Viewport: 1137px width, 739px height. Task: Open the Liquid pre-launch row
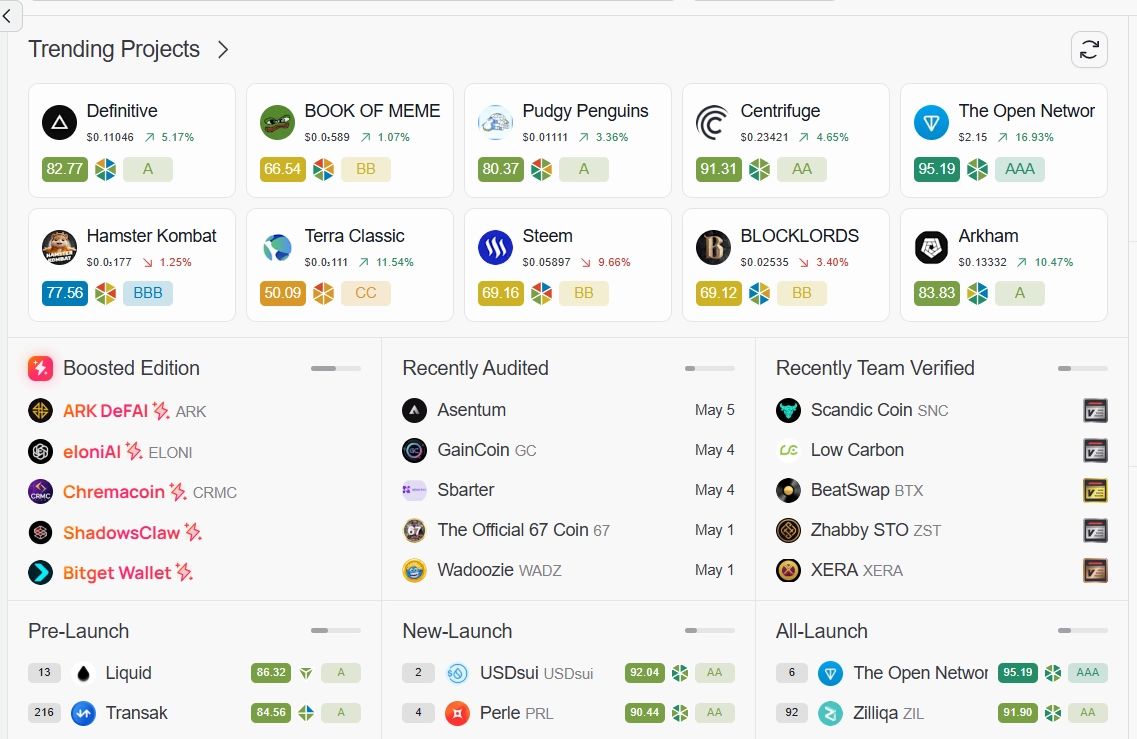194,673
